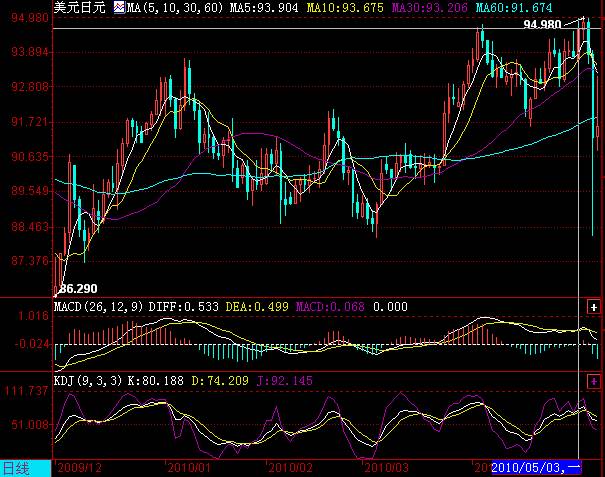Screen dimensions: 605x477
Task: Click the 94.980 high price annotation
Action: click(x=542, y=25)
